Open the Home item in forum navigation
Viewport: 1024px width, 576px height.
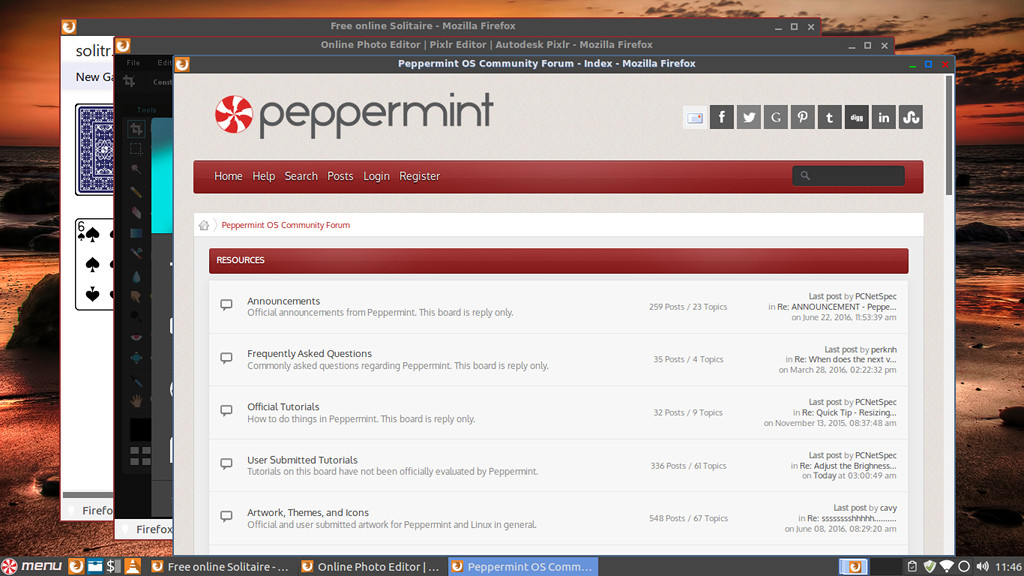228,176
